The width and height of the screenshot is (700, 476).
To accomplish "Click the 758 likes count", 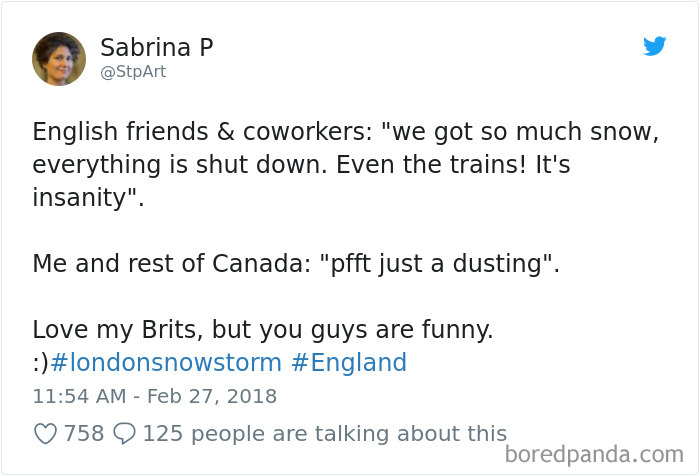I will [x=84, y=434].
